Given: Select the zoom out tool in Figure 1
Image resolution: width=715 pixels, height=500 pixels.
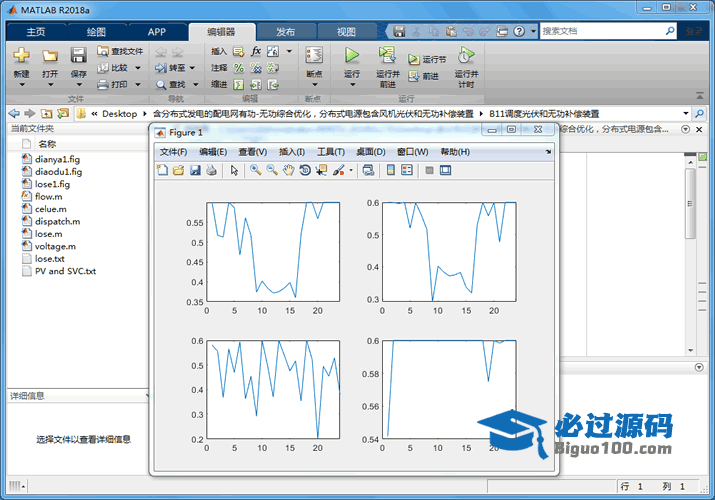Looking at the screenshot, I should pos(272,170).
